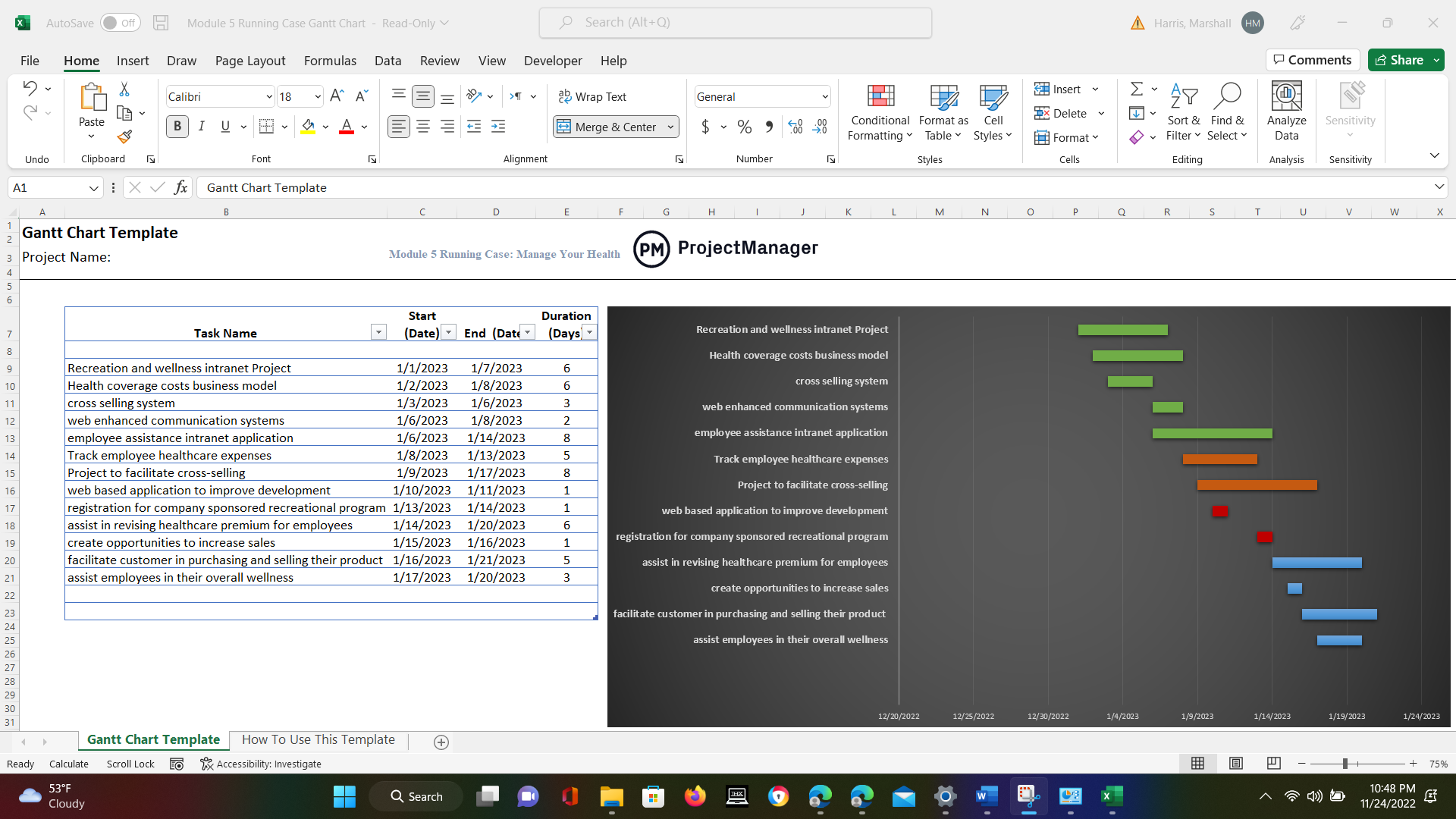Expand the Font Size dropdown

pyautogui.click(x=318, y=96)
